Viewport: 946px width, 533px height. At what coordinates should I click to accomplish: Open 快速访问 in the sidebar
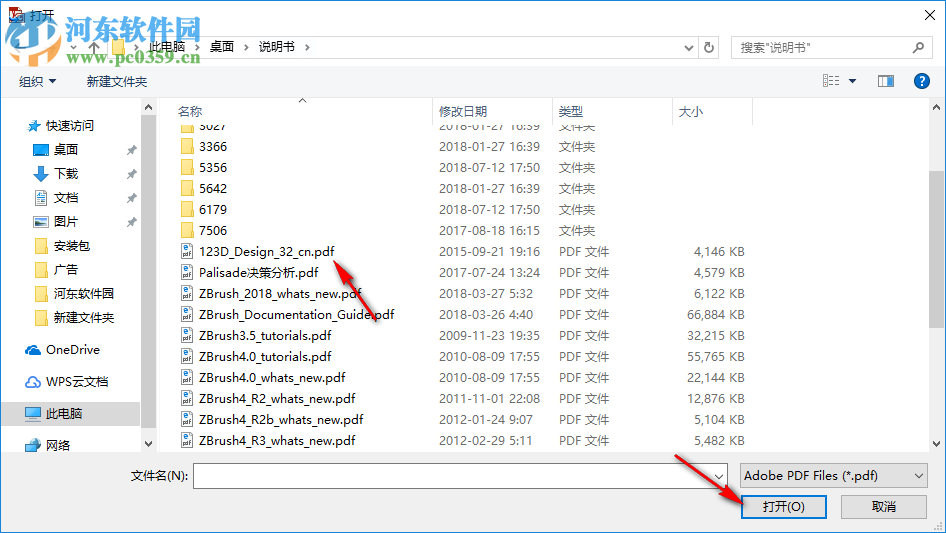[70, 126]
